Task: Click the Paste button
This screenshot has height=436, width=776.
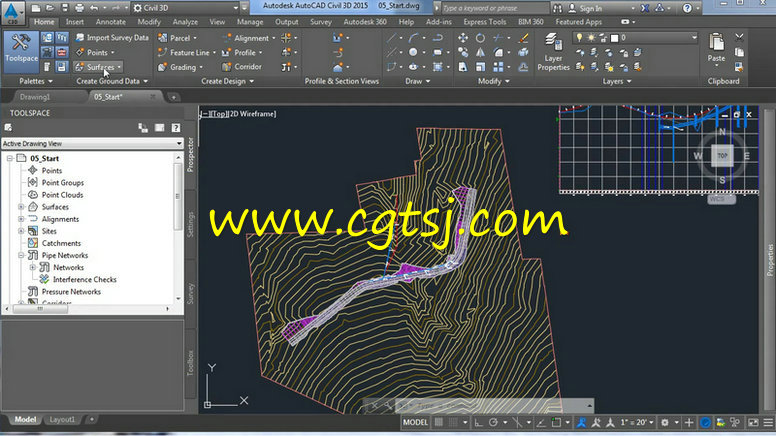Action: click(x=716, y=48)
